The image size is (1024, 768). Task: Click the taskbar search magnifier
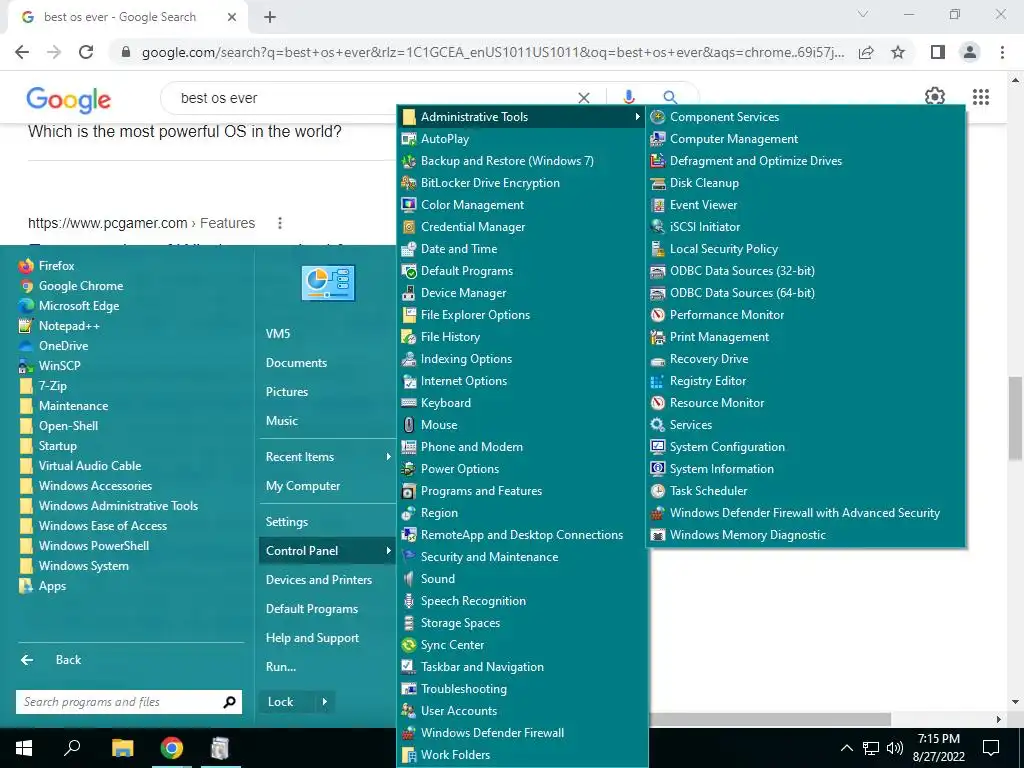(x=72, y=748)
